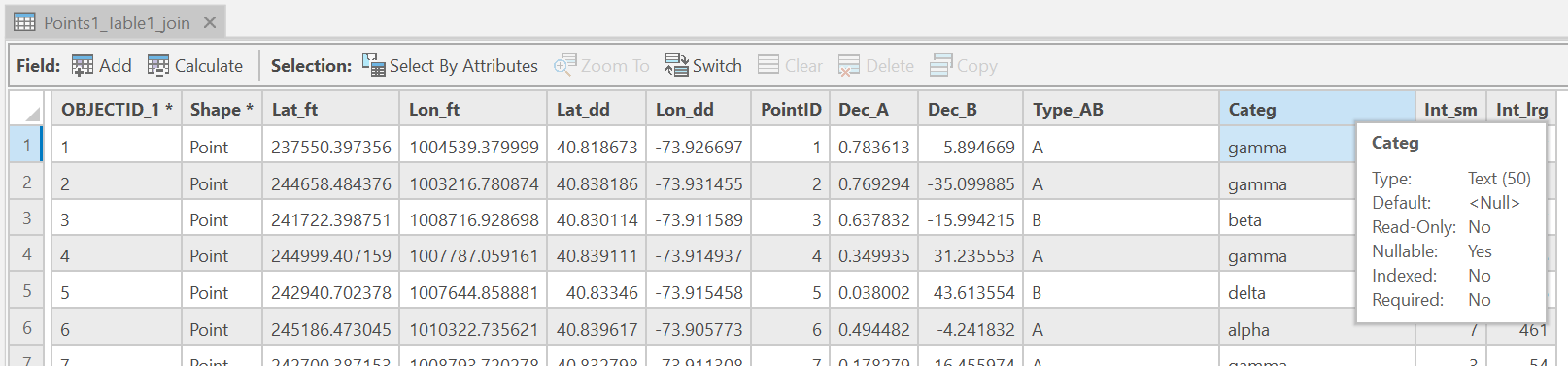
Task: Click the OBJECTID_1 column header
Action: click(x=117, y=109)
